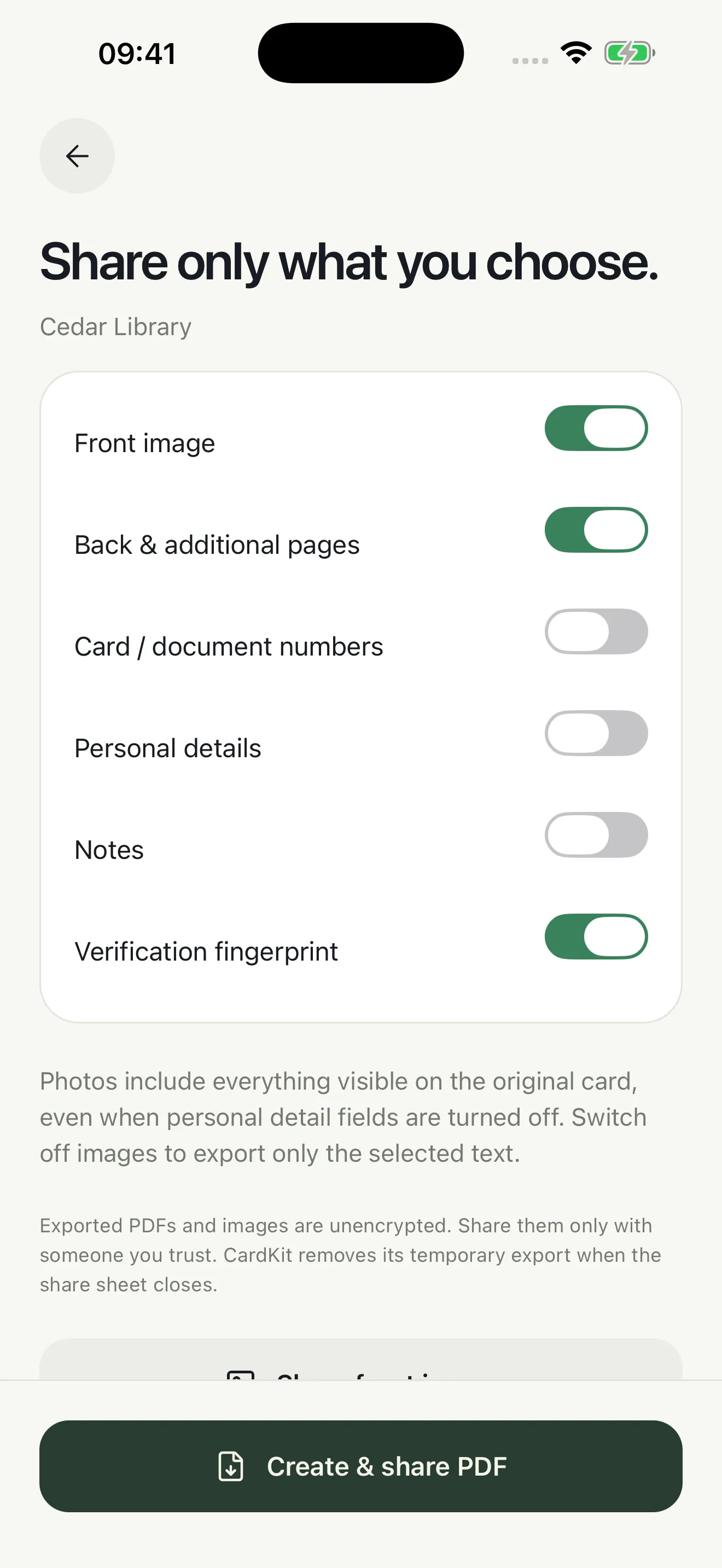Tap the image icon on partially hidden button
Viewport: 722px width, 1568px height.
pos(241,1375)
